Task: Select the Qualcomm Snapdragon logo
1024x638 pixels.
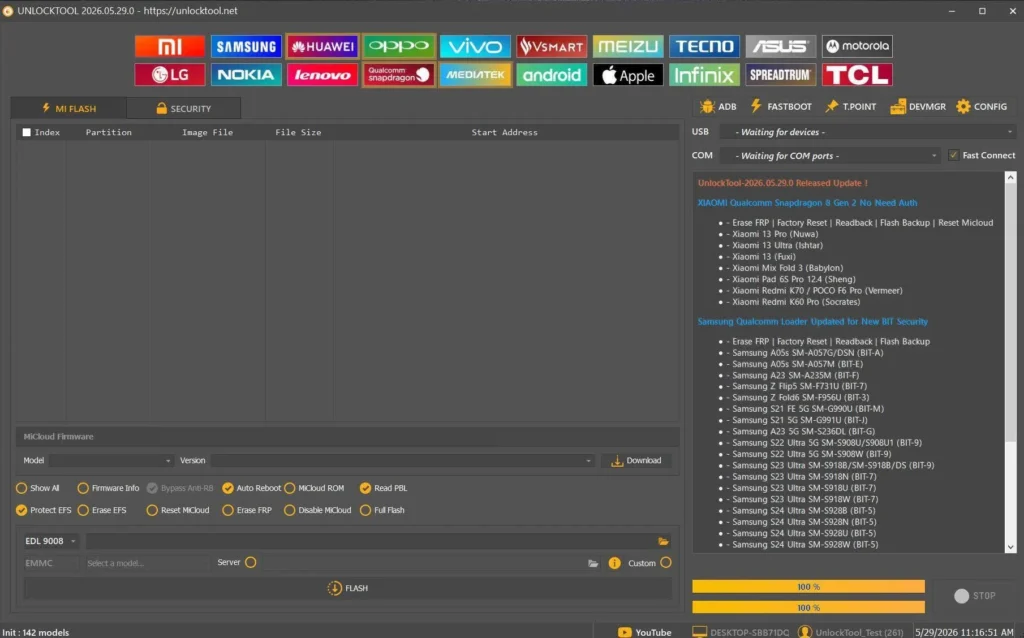Action: pyautogui.click(x=399, y=74)
